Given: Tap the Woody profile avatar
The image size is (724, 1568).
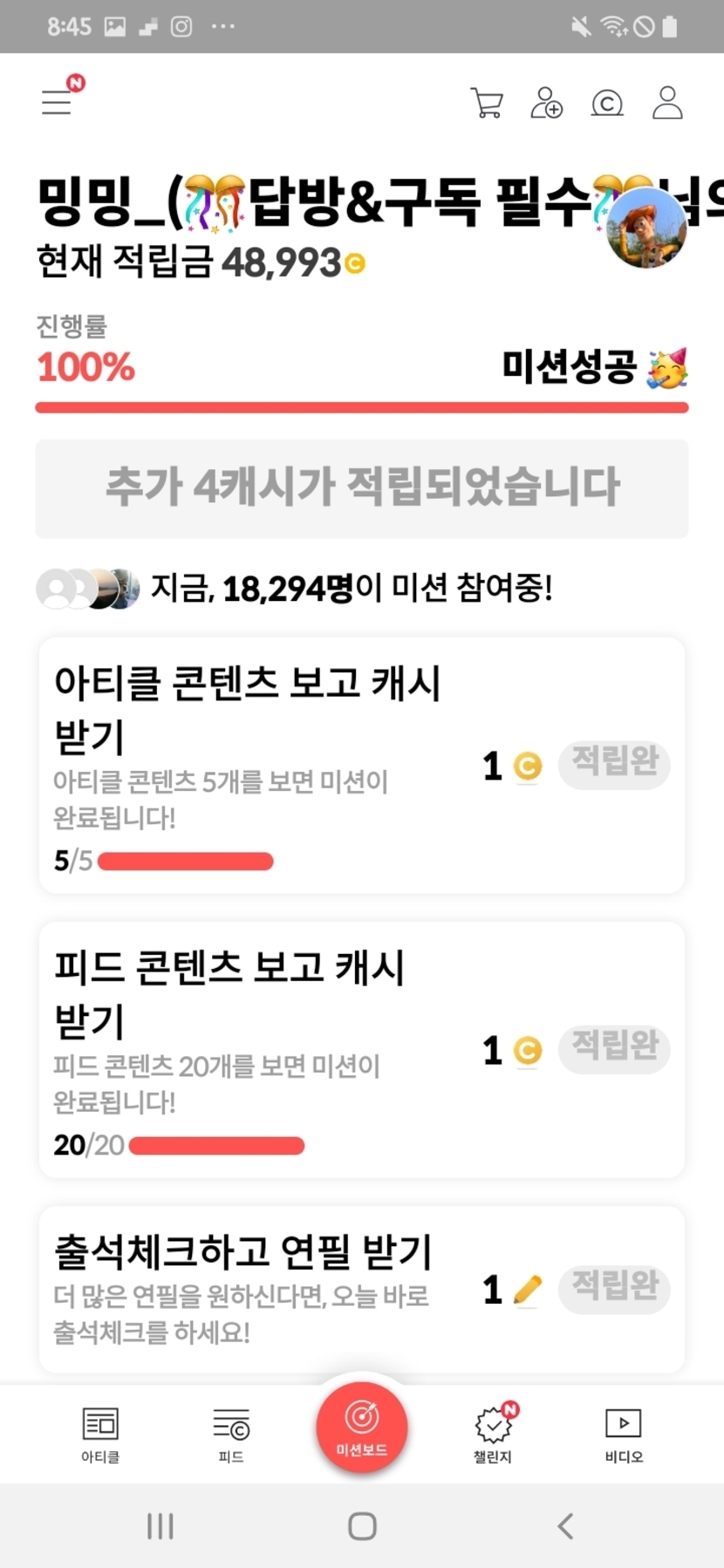Looking at the screenshot, I should click(x=646, y=227).
